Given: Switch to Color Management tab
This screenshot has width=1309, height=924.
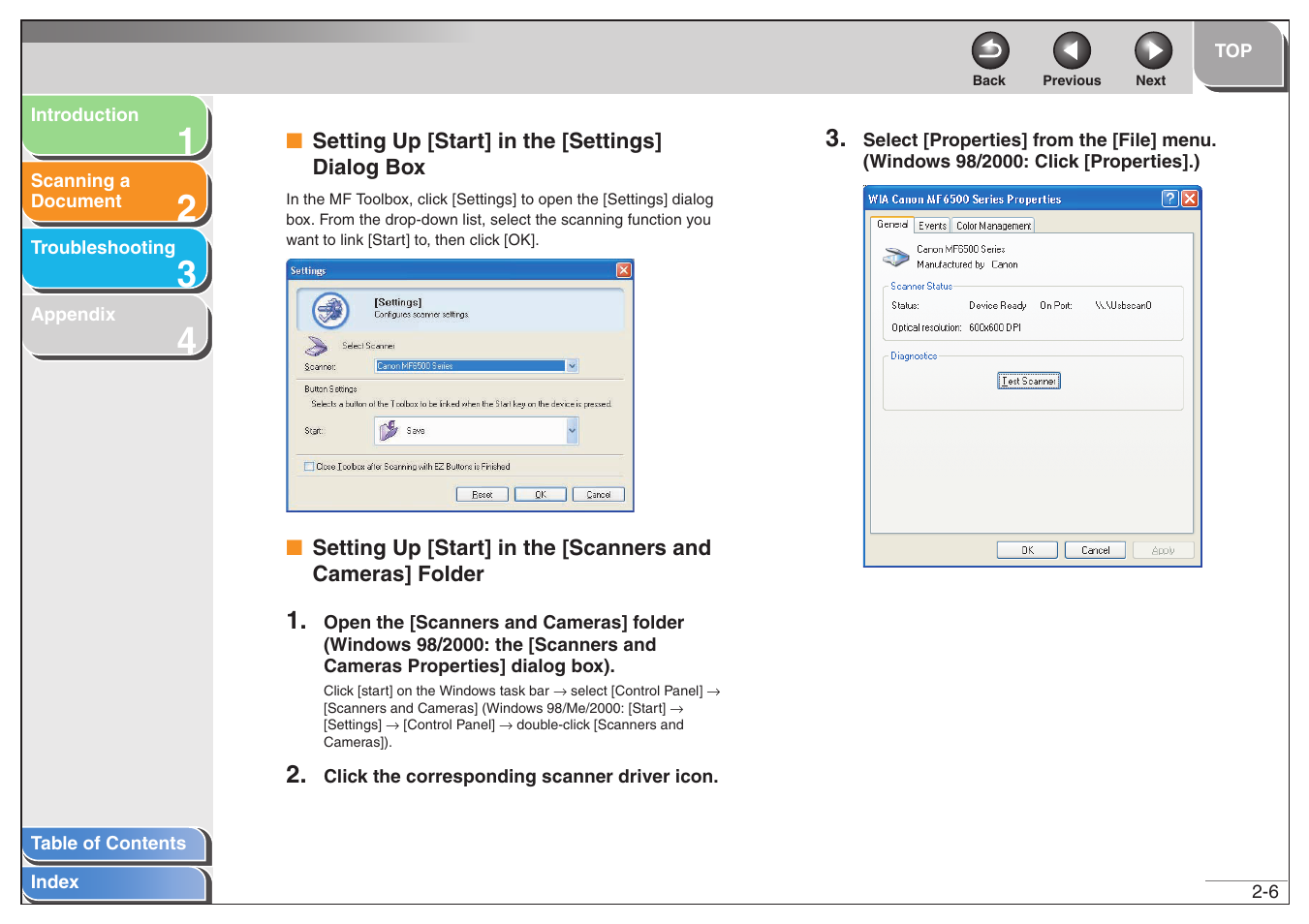Looking at the screenshot, I should pyautogui.click(x=993, y=226).
